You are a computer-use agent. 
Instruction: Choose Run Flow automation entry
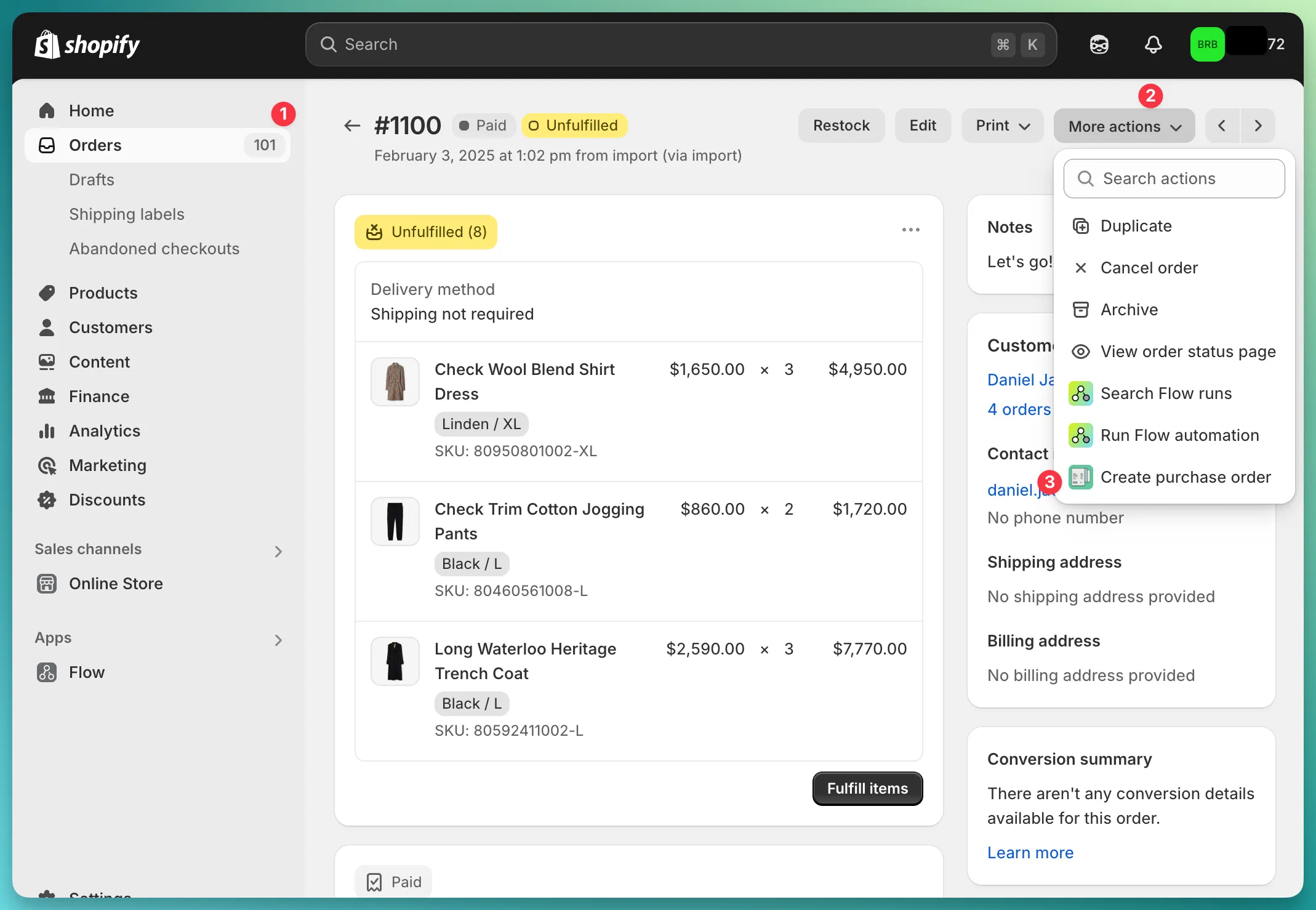[x=1174, y=435]
